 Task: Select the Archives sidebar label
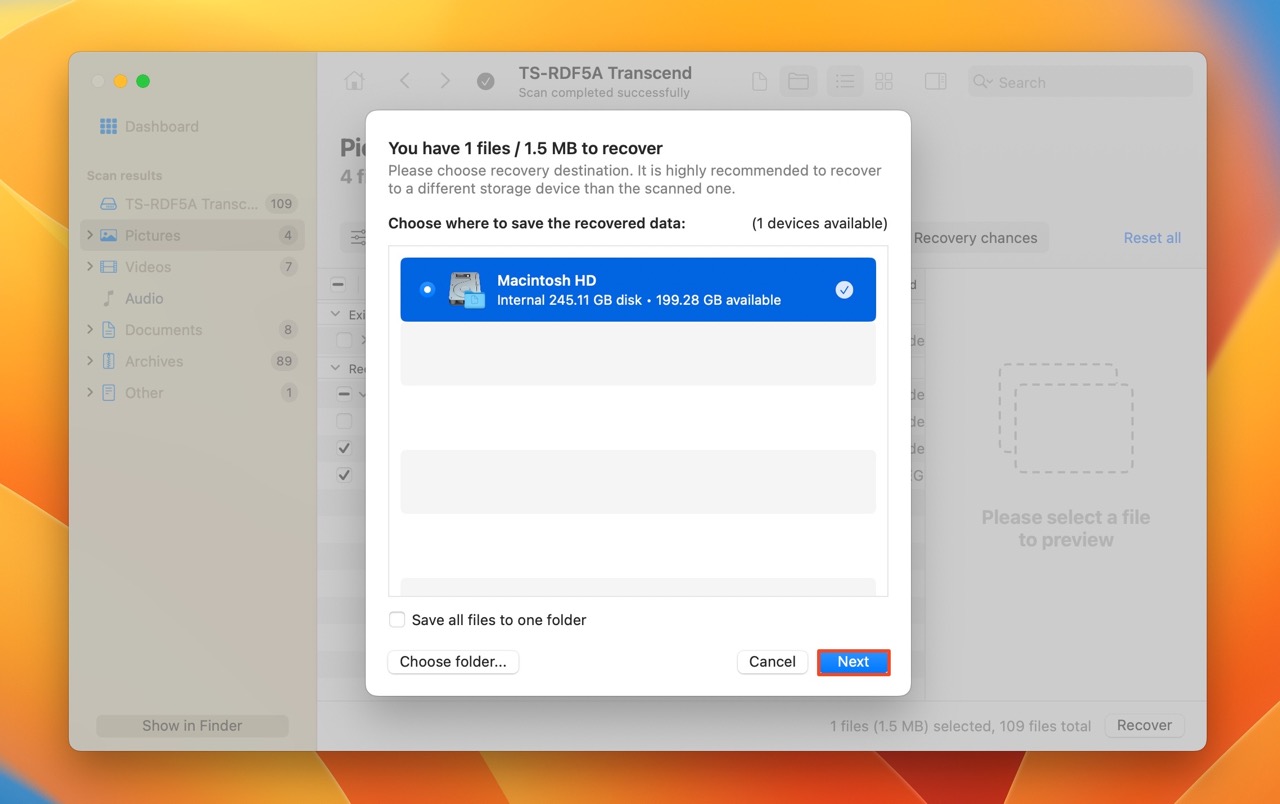(x=154, y=361)
